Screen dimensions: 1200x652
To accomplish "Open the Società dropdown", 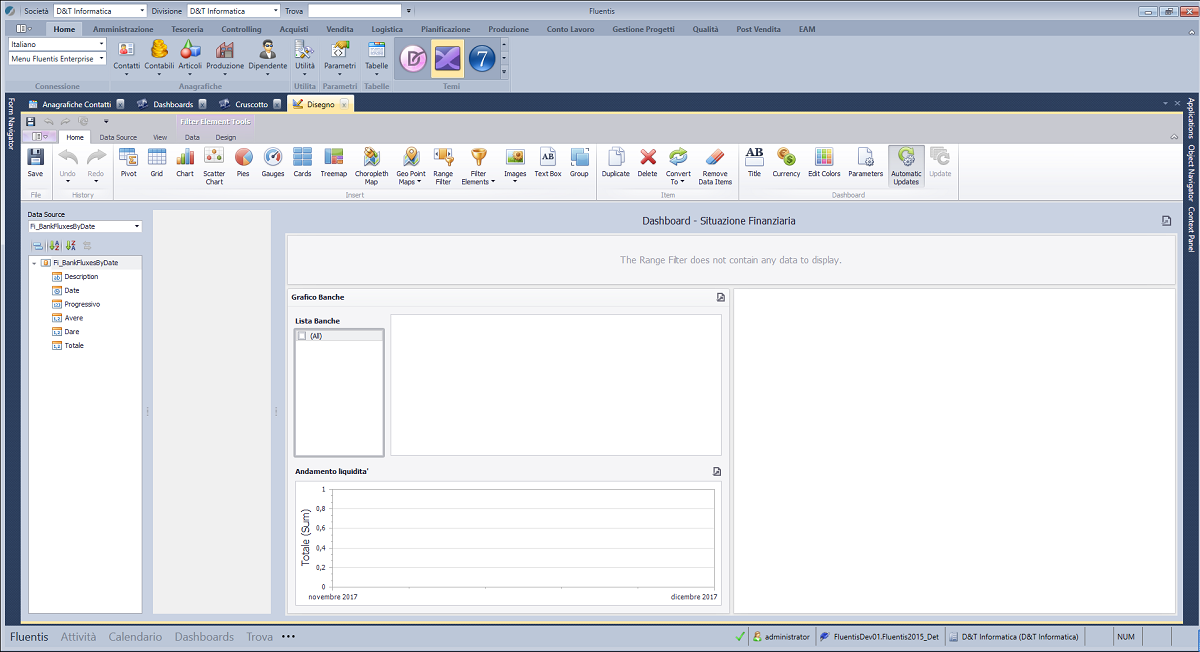I will 143,10.
